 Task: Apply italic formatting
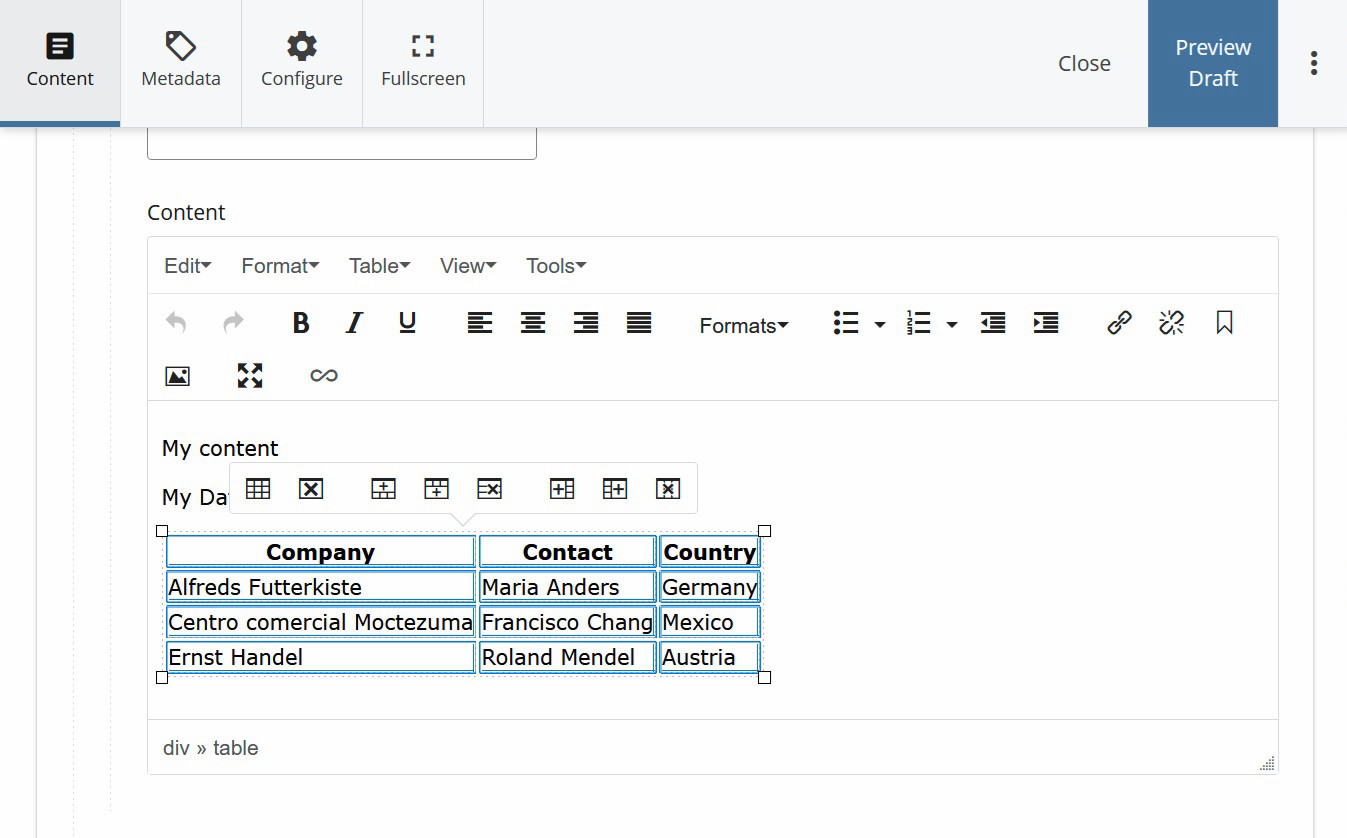tap(353, 323)
